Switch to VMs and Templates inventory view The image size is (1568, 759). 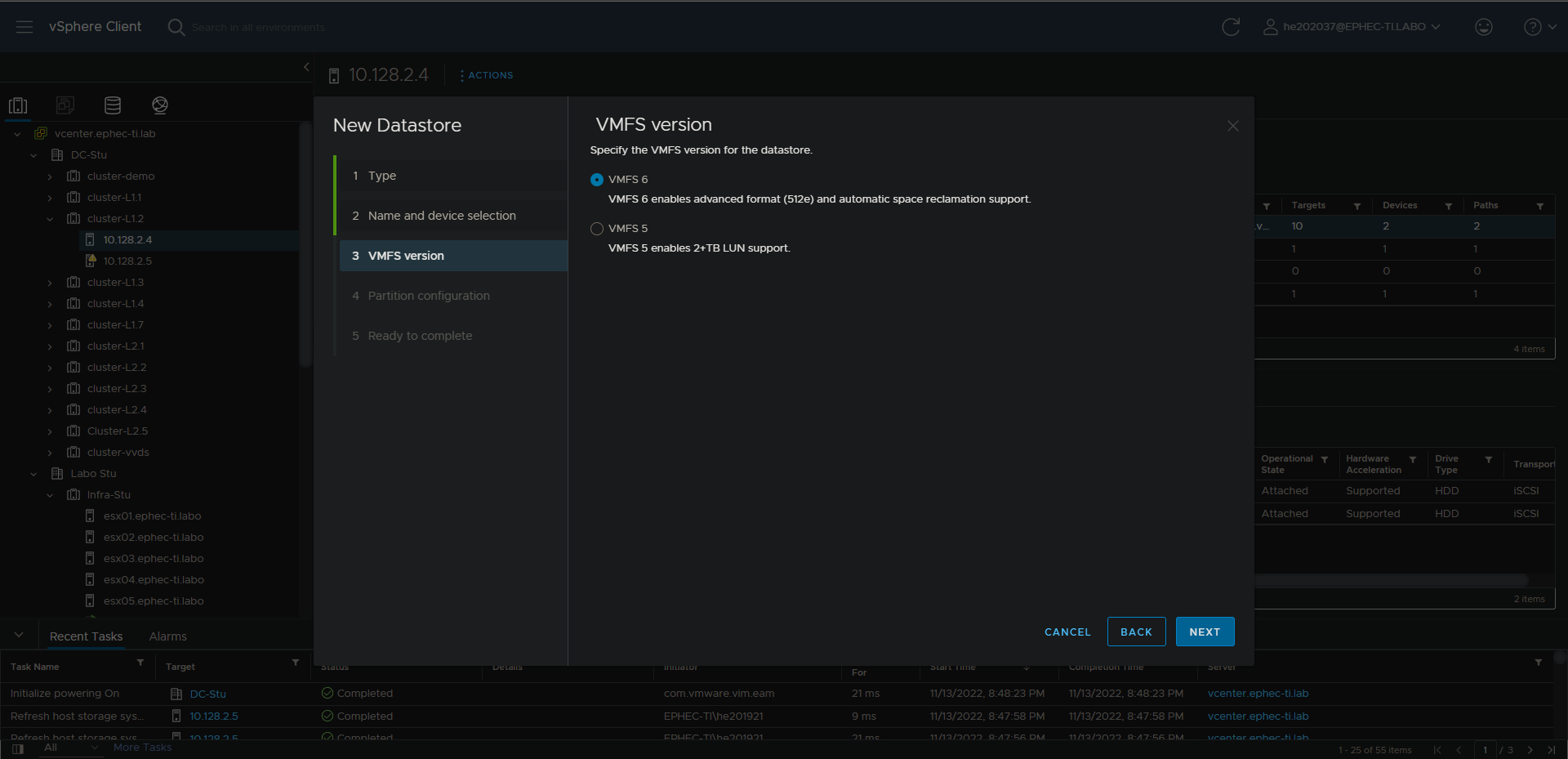(65, 105)
